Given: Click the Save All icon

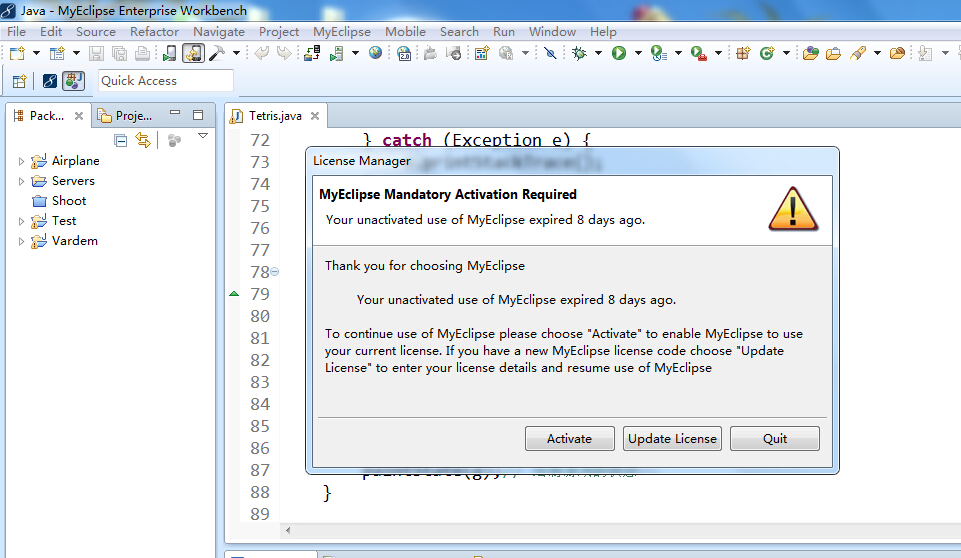Looking at the screenshot, I should tap(120, 53).
